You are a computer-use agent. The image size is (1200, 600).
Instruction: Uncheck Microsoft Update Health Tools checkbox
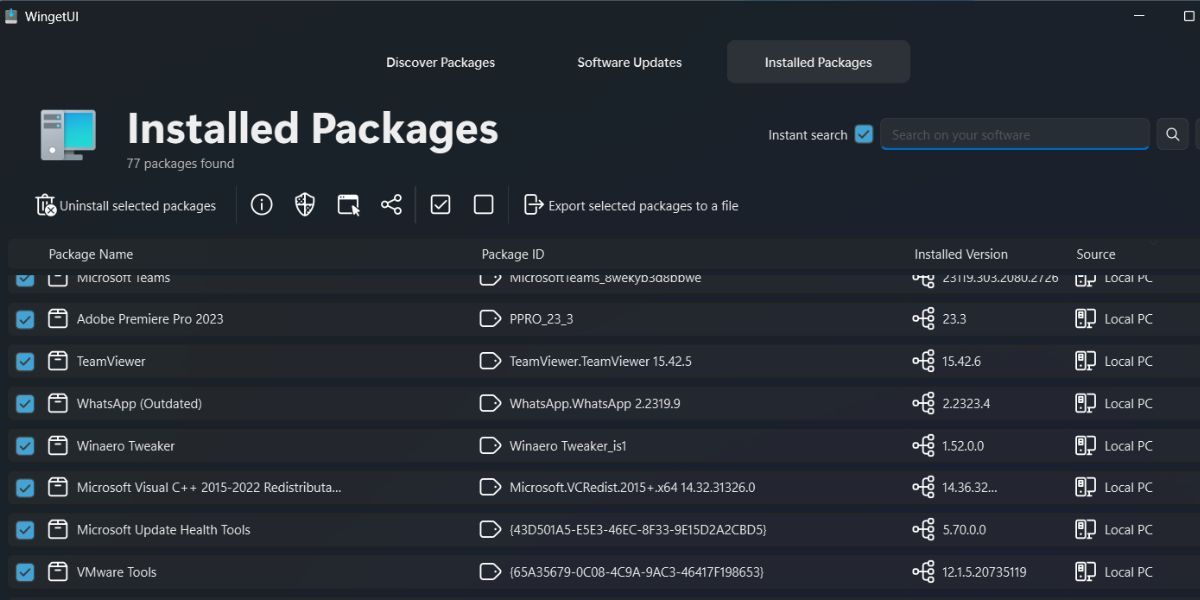pyautogui.click(x=25, y=530)
